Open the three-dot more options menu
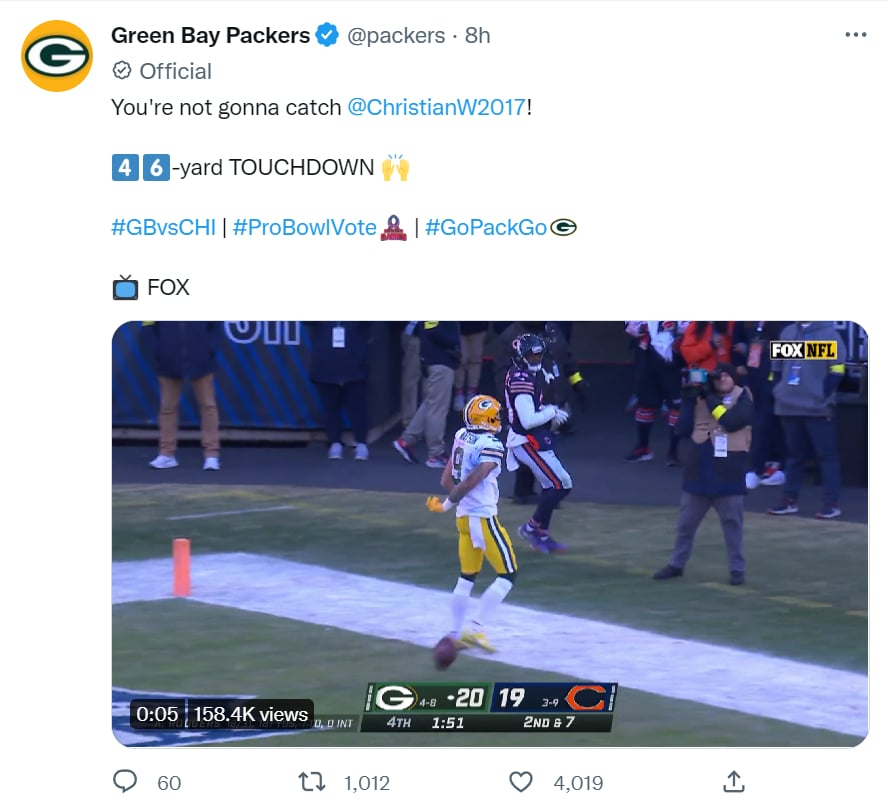The image size is (888, 801). pyautogui.click(x=855, y=35)
